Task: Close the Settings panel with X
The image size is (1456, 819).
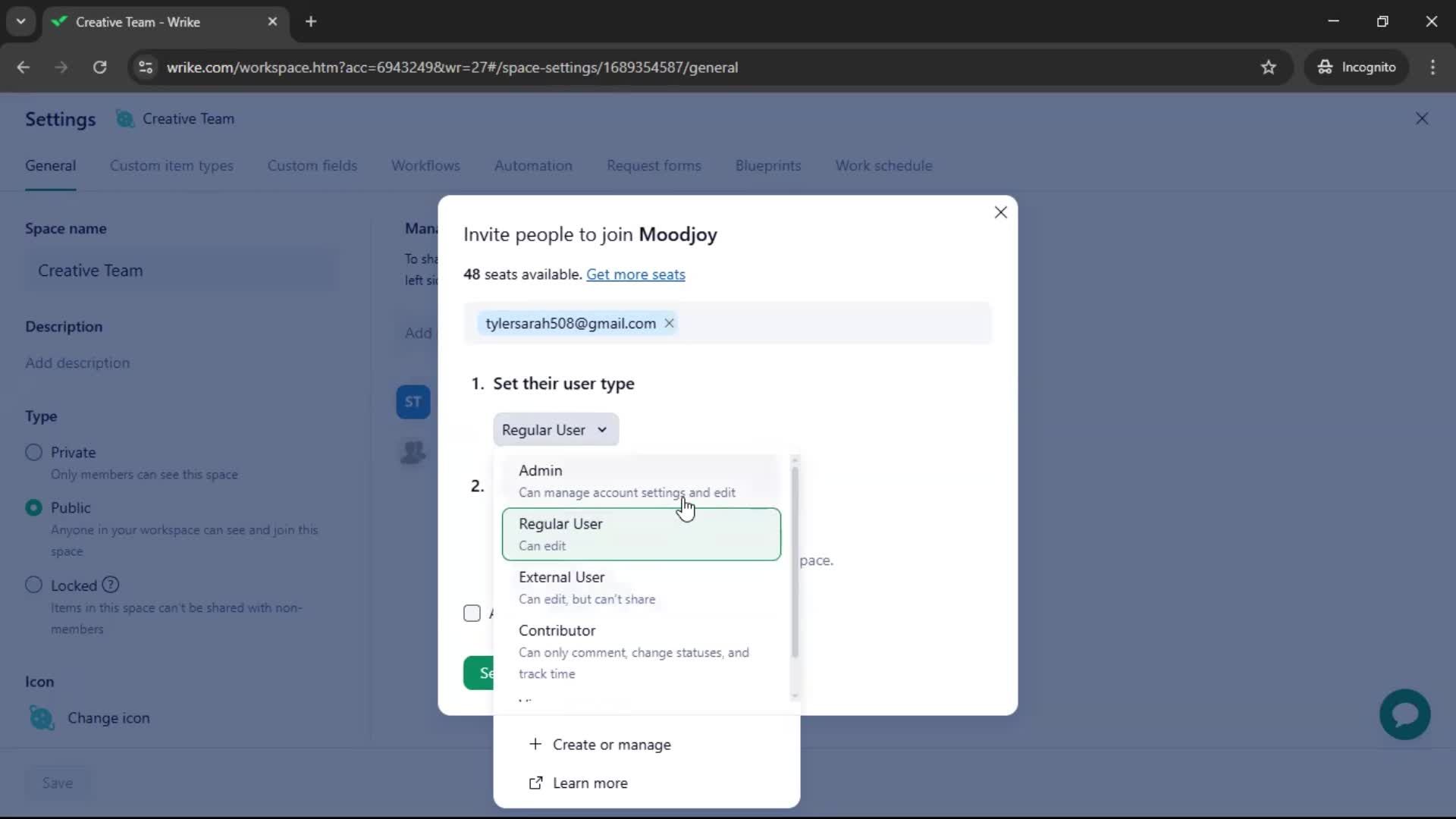Action: coord(1422,119)
